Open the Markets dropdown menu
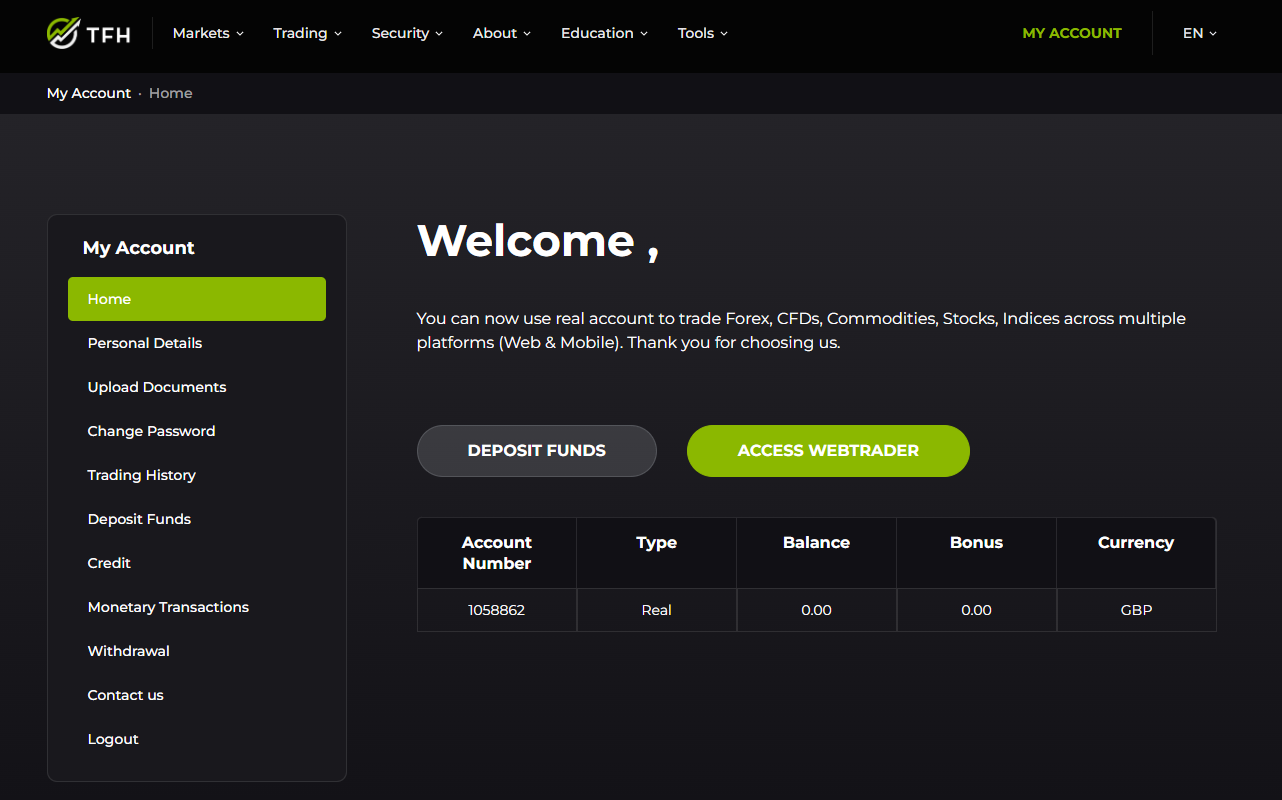1282x800 pixels. coord(208,33)
